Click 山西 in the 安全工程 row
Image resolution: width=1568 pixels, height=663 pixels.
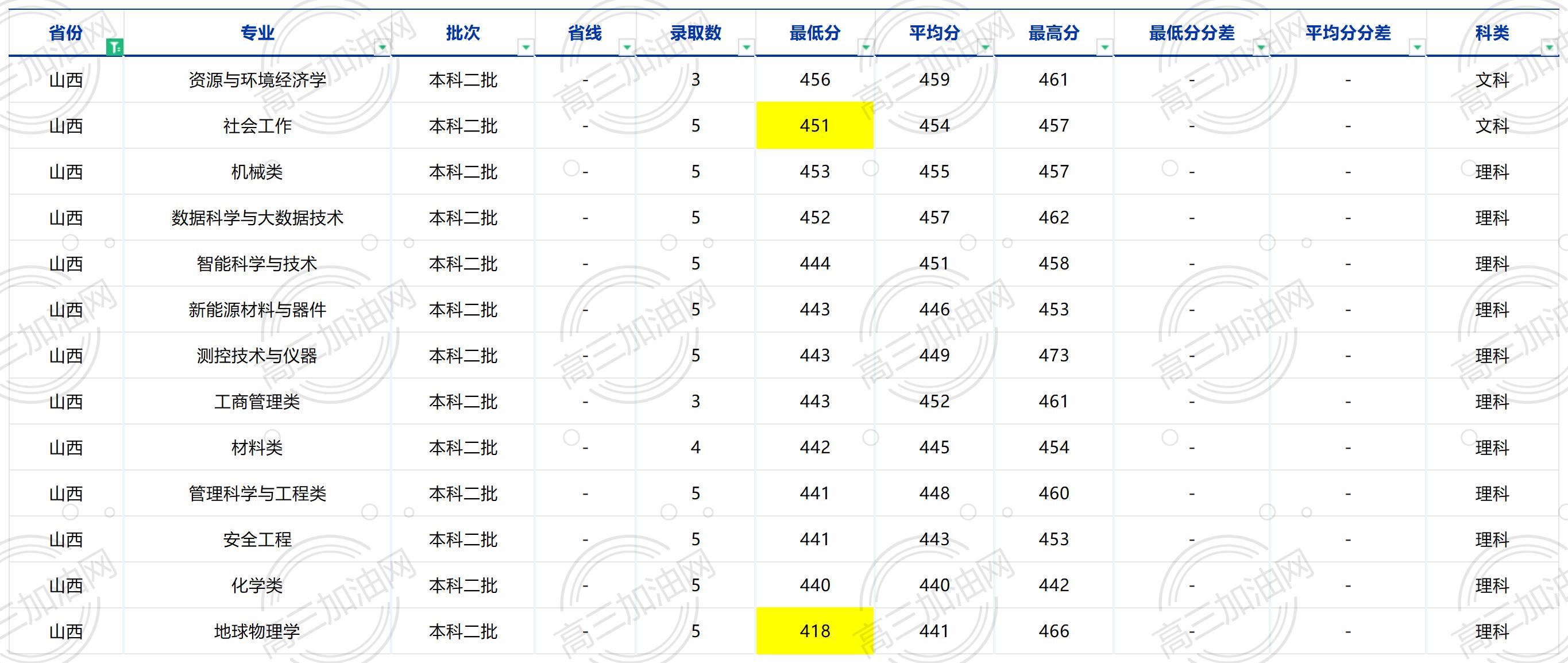tap(65, 539)
